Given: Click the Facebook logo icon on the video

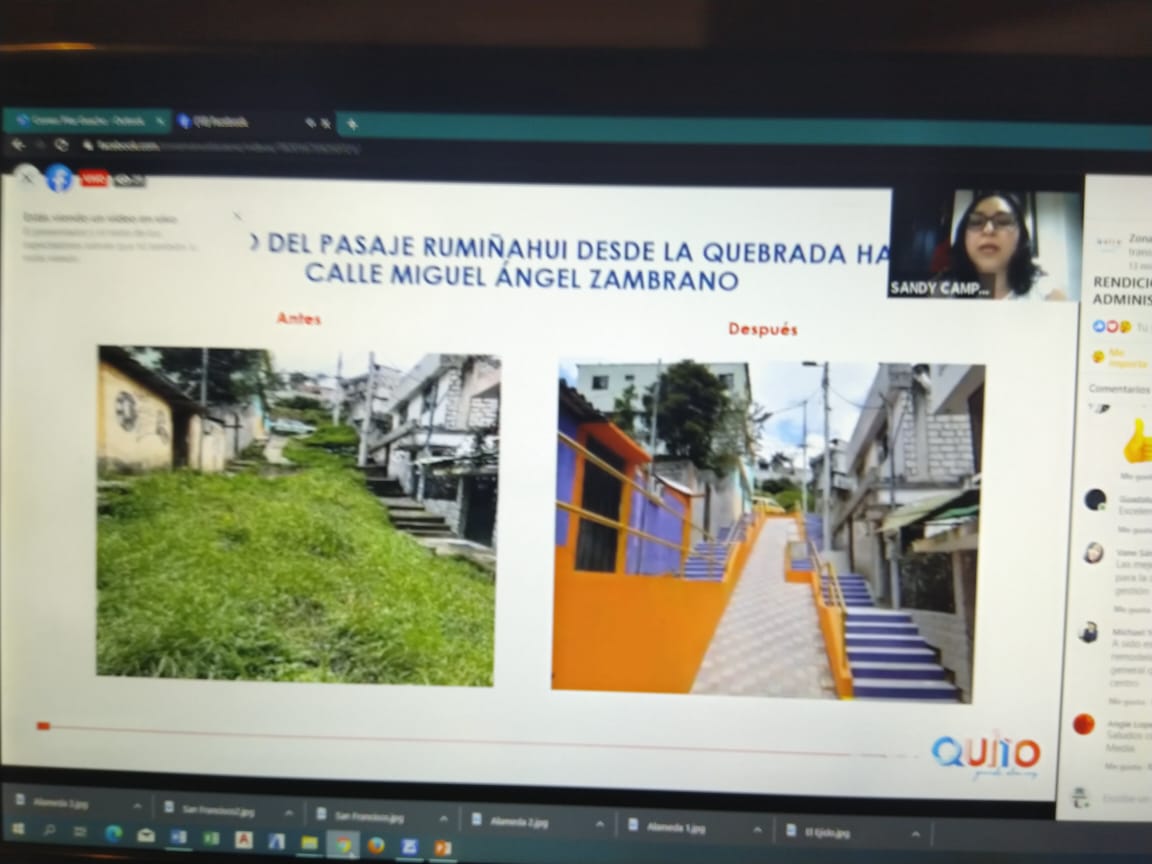Looking at the screenshot, I should click(59, 178).
